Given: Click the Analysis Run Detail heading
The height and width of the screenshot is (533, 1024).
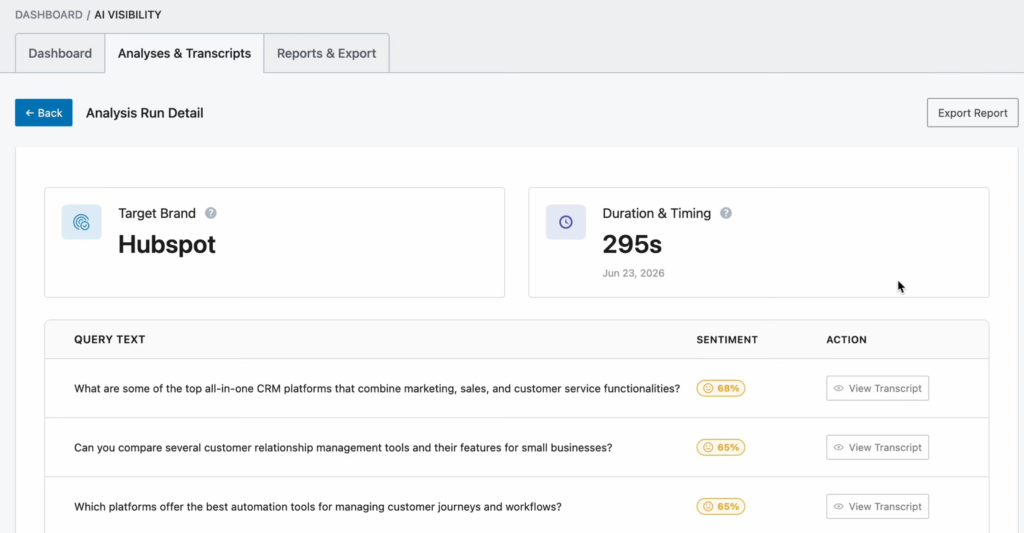Looking at the screenshot, I should coord(144,113).
